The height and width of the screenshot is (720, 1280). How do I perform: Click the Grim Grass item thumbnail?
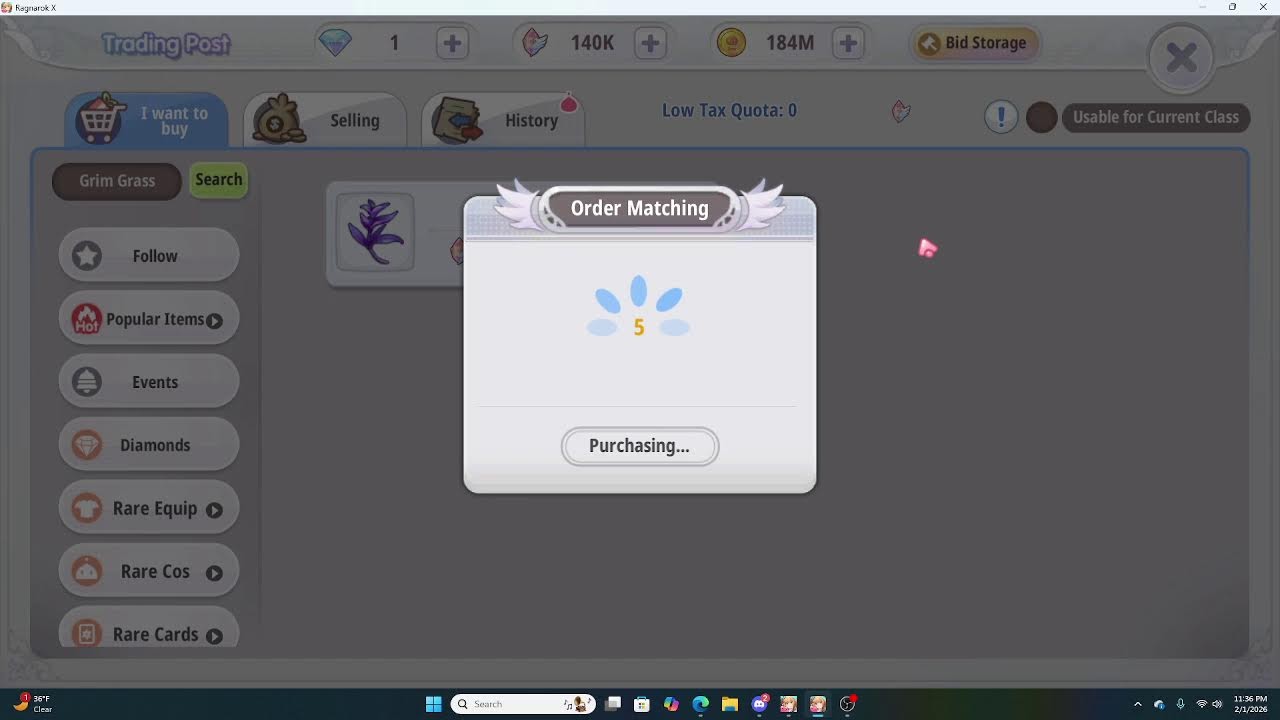pos(375,232)
